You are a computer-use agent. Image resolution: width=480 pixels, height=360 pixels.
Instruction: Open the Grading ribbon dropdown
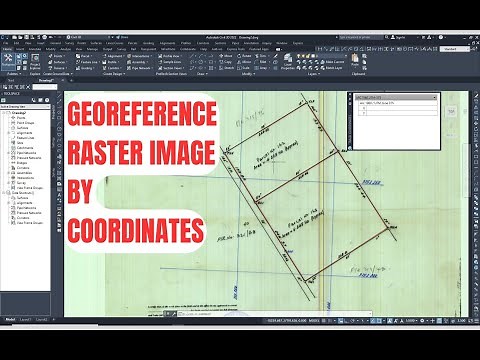[86, 68]
